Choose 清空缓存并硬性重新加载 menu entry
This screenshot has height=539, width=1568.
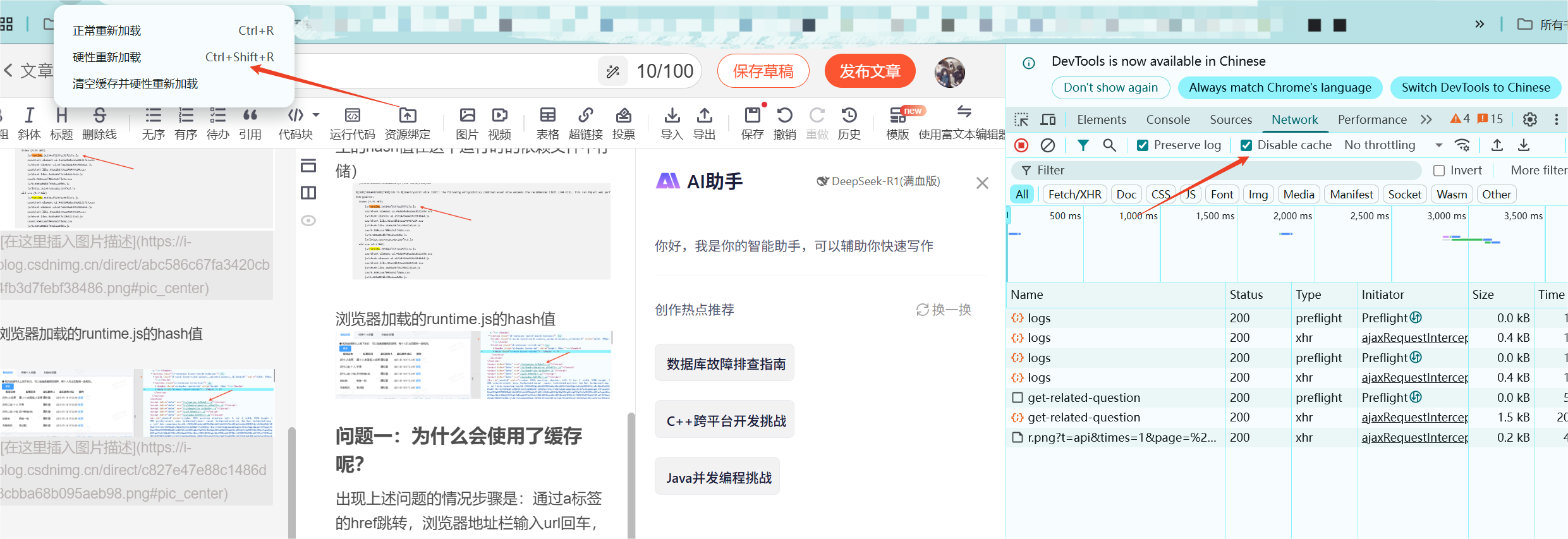click(x=174, y=84)
